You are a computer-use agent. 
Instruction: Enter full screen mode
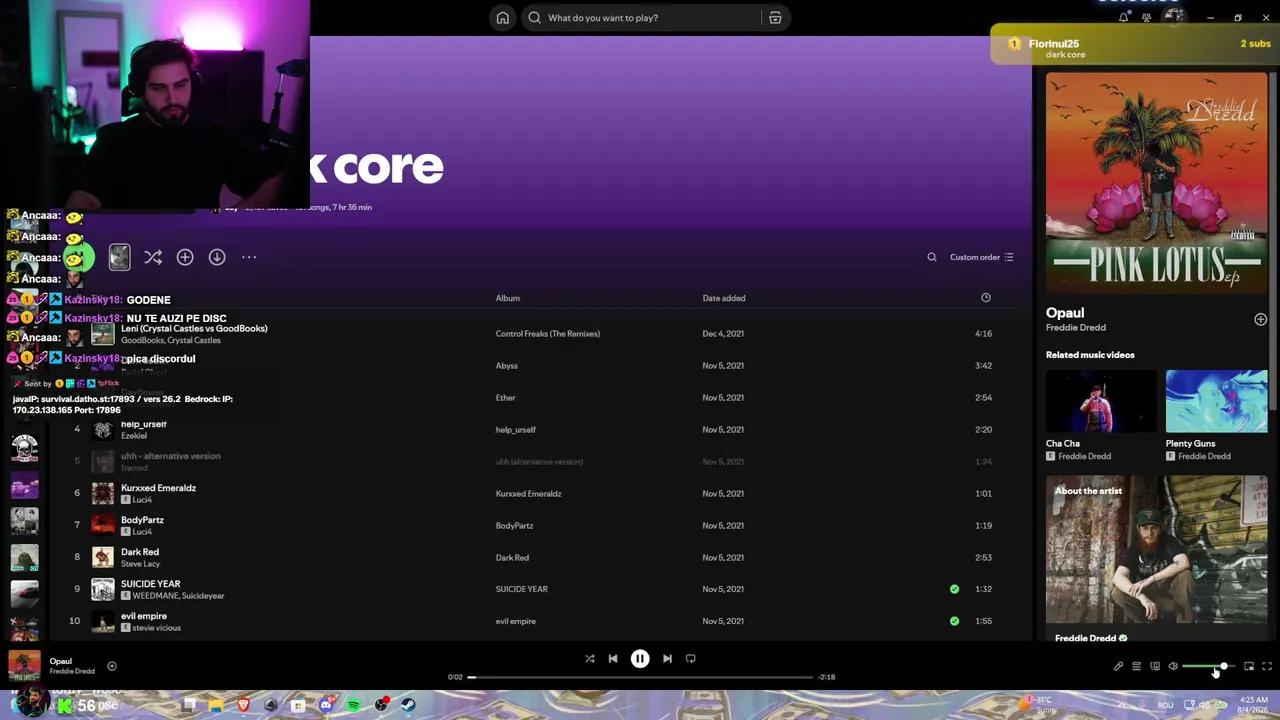[1267, 667]
